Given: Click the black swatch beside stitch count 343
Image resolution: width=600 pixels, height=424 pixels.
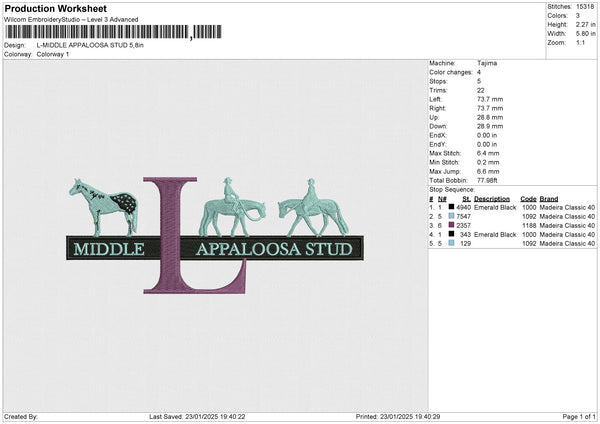Looking at the screenshot, I should coord(452,234).
